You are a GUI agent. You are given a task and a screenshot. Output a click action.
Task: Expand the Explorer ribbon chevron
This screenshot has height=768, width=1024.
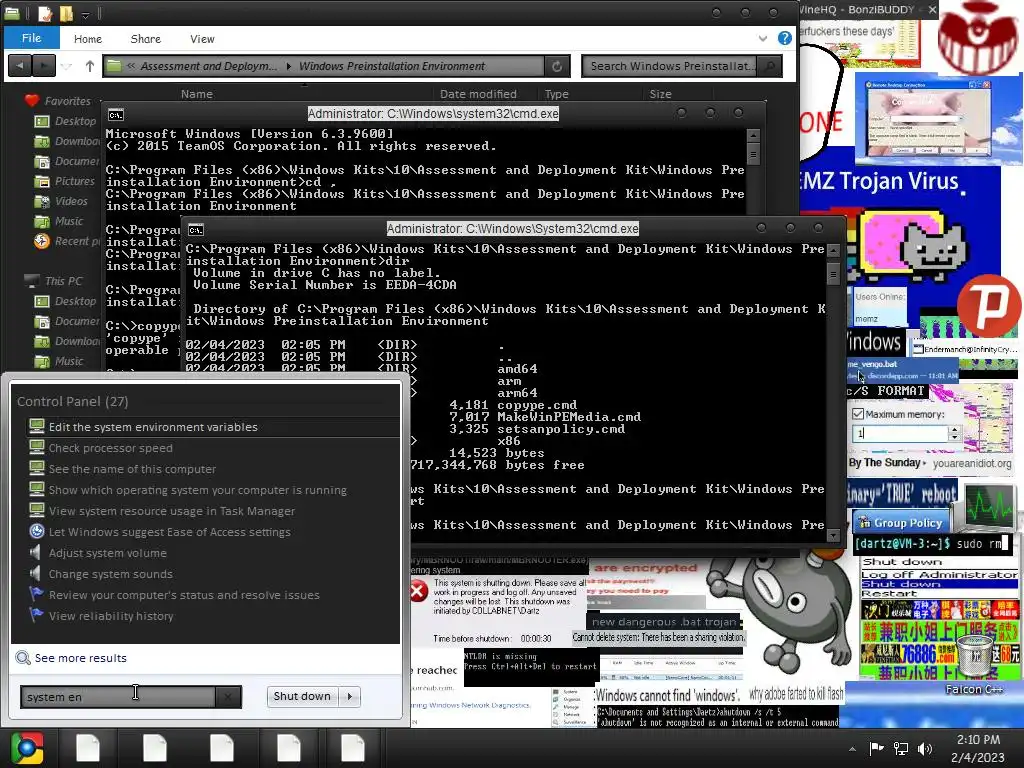point(762,39)
